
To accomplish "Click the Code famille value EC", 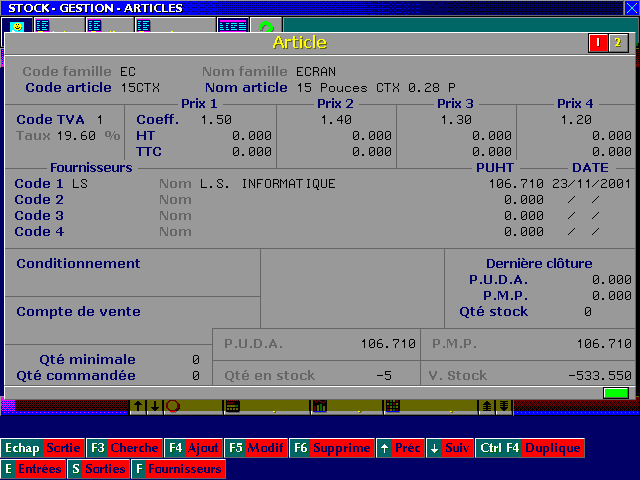I will click(x=128, y=72).
